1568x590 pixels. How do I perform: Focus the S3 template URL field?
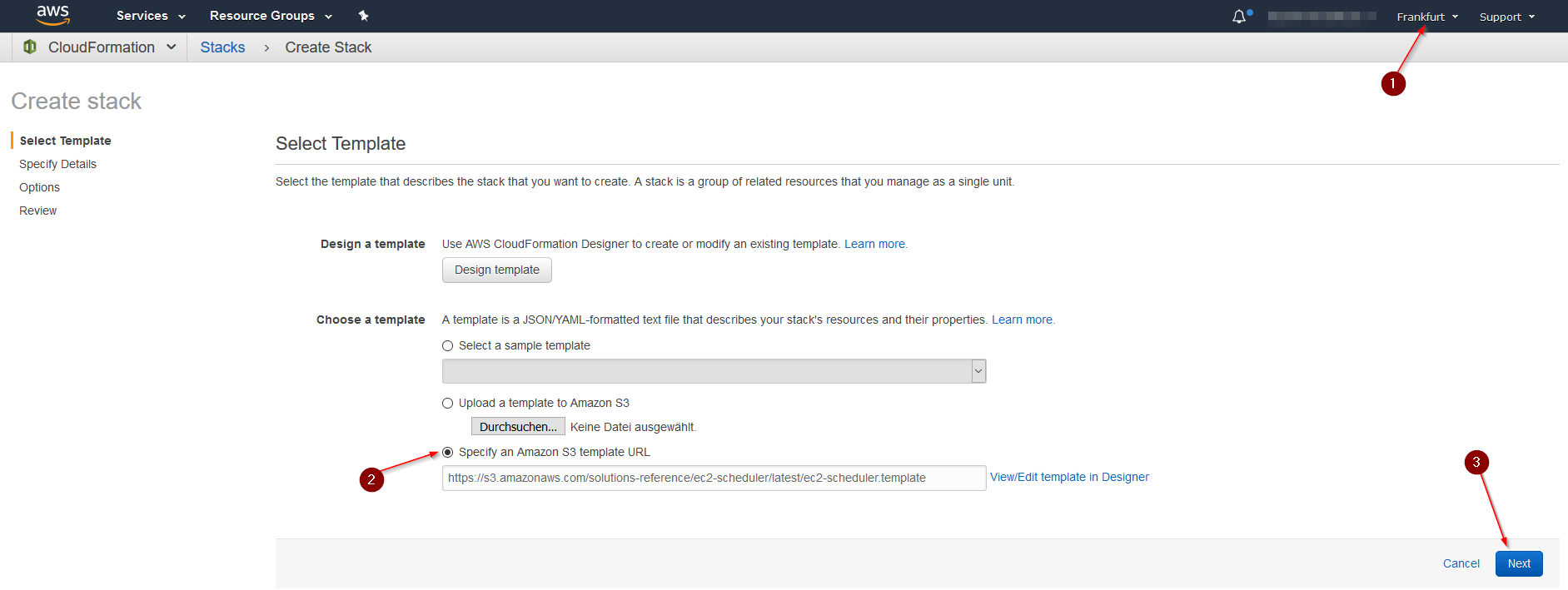pyautogui.click(x=714, y=478)
